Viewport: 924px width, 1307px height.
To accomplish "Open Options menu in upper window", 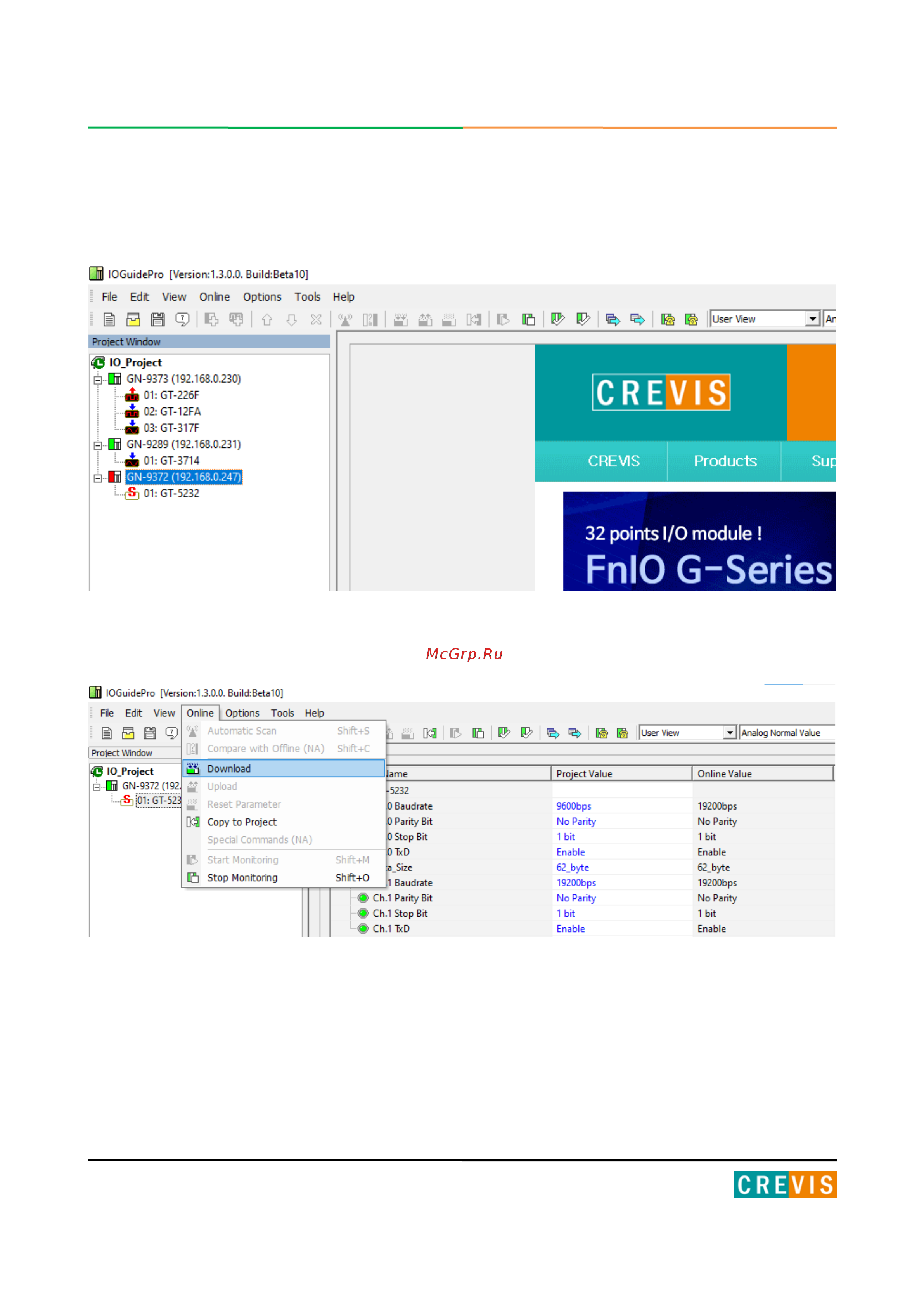I will point(262,297).
